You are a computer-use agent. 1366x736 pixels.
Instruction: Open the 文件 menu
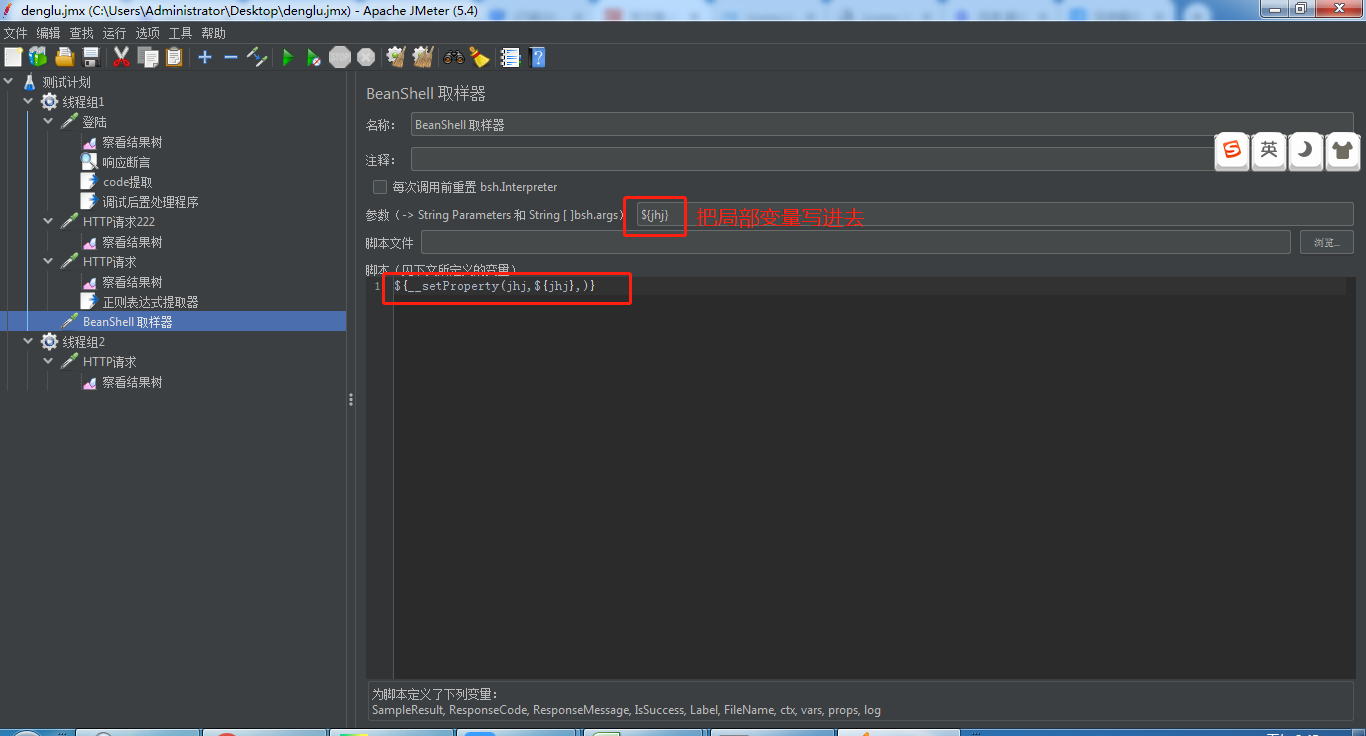pos(16,33)
